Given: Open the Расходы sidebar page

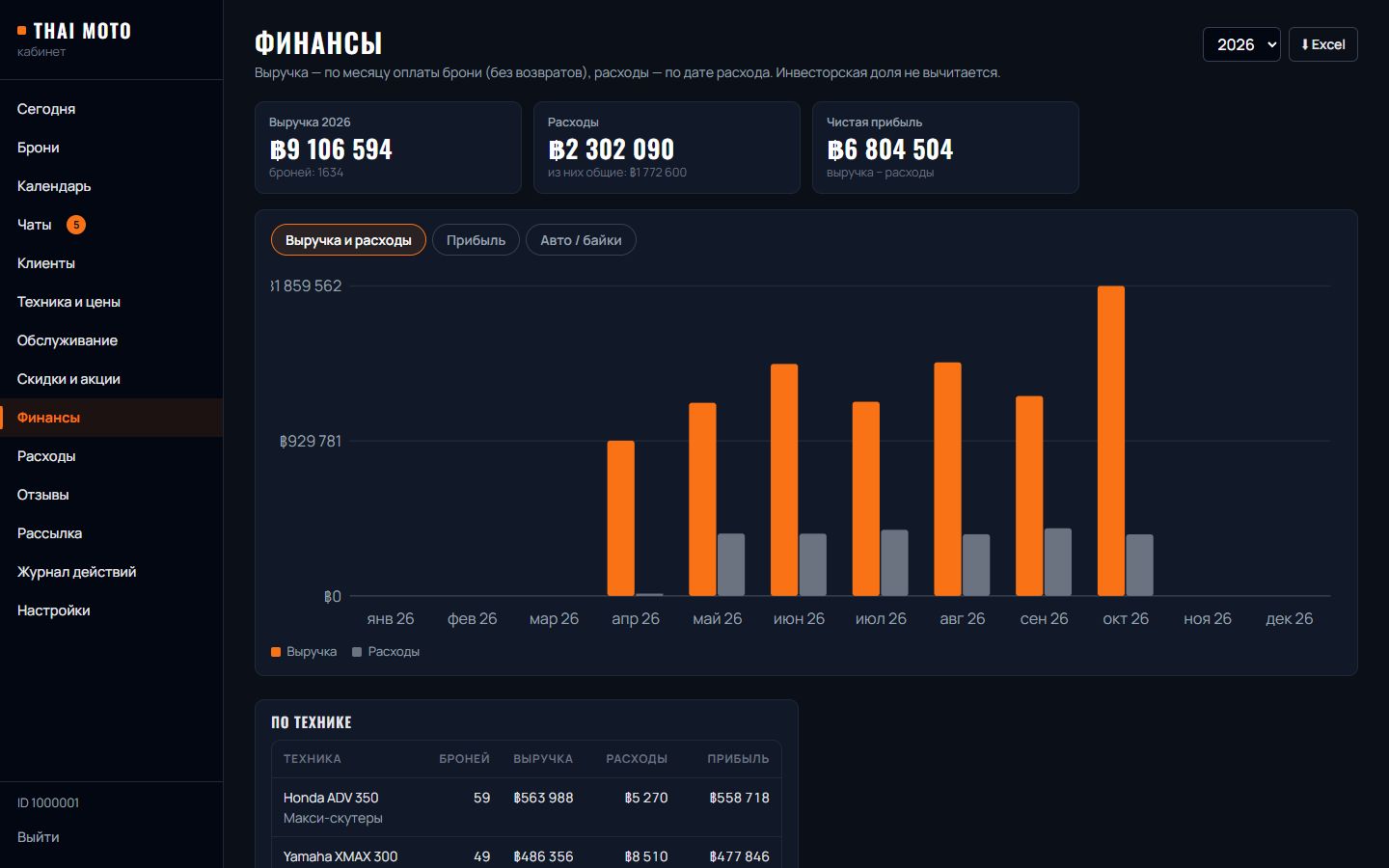Looking at the screenshot, I should 111,456.
